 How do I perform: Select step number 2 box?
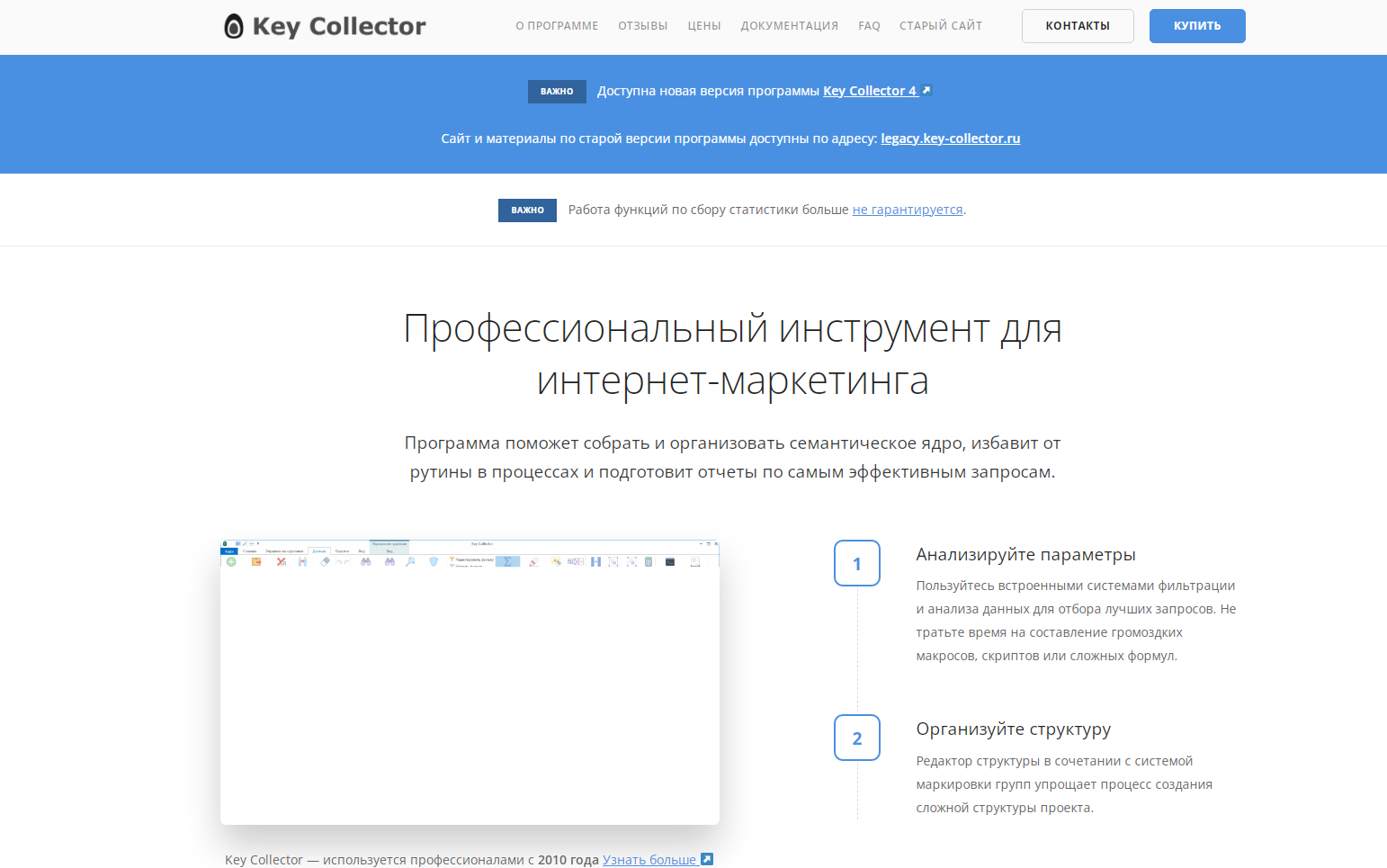pos(857,738)
